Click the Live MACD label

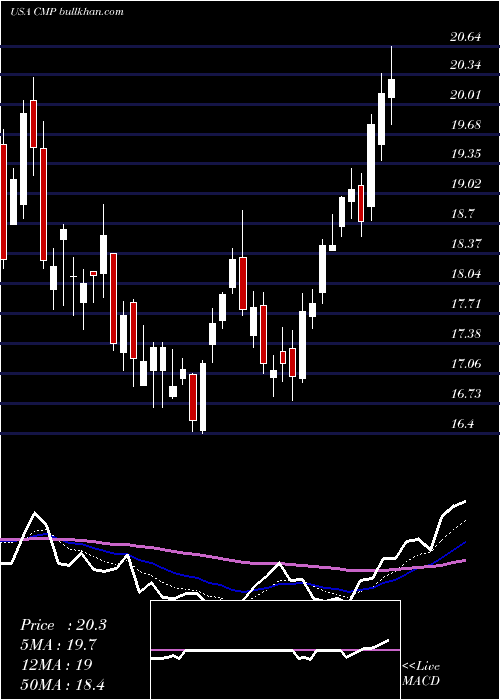coord(421,673)
